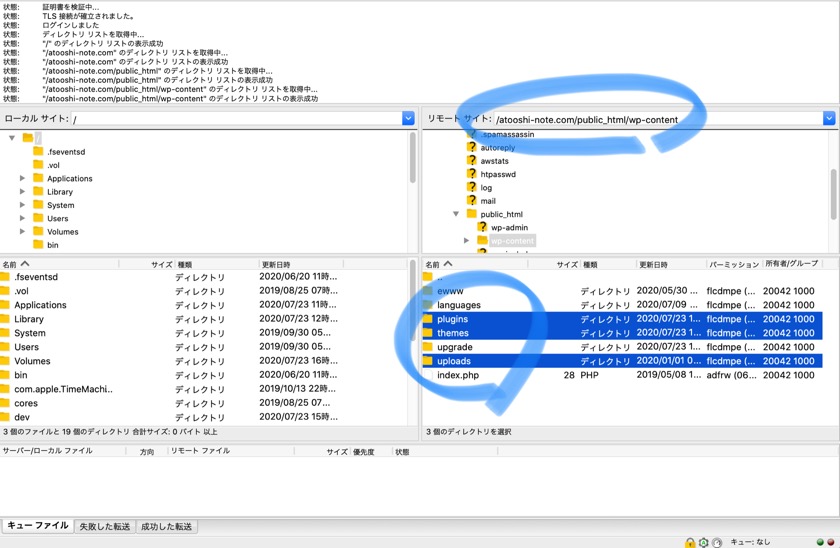
Task: Open the local site path dropdown
Action: (408, 119)
